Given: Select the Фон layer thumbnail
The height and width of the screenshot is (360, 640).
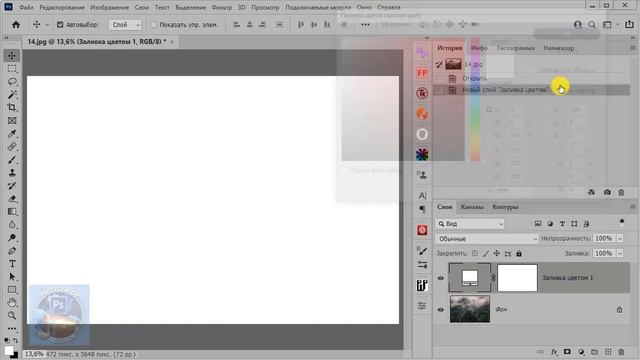Looking at the screenshot, I should [470, 309].
